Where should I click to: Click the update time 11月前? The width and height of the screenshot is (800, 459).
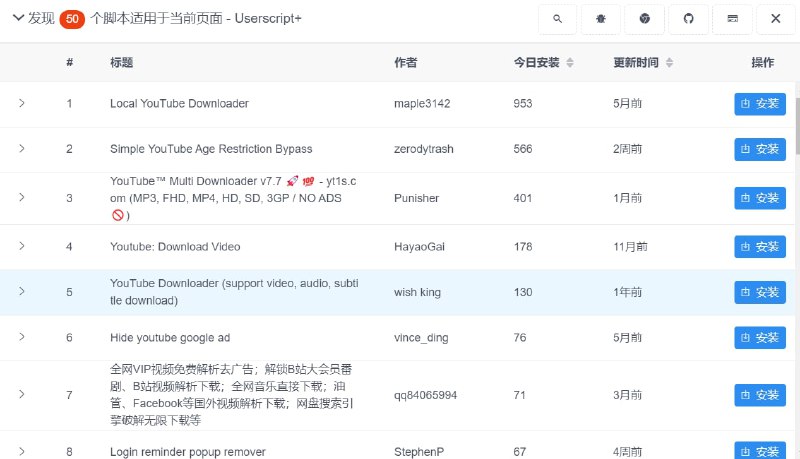tap(630, 247)
